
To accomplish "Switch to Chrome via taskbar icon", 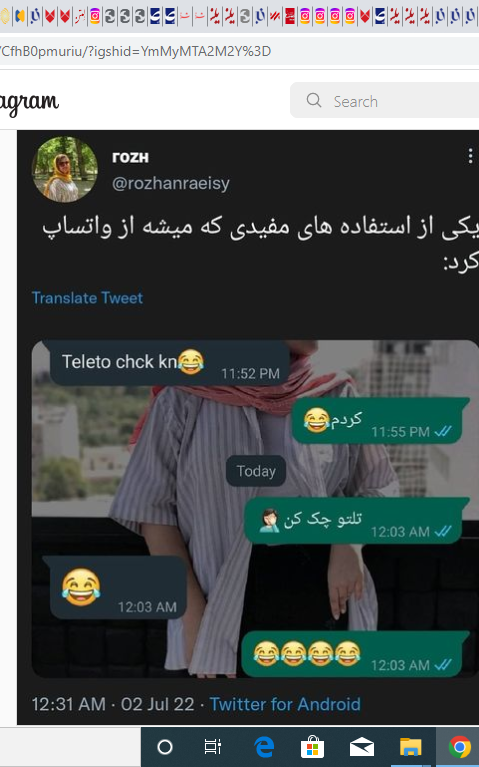I will (x=459, y=747).
